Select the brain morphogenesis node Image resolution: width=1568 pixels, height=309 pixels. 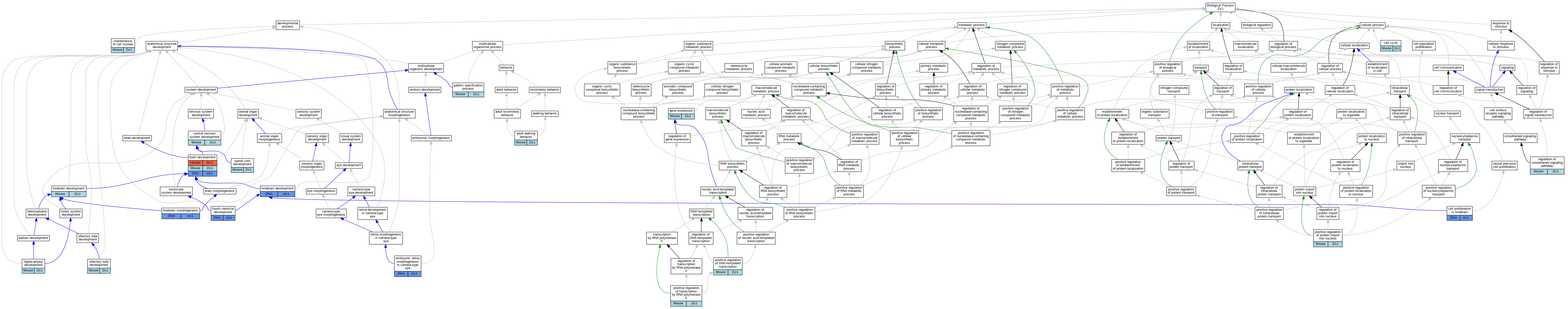220,191
